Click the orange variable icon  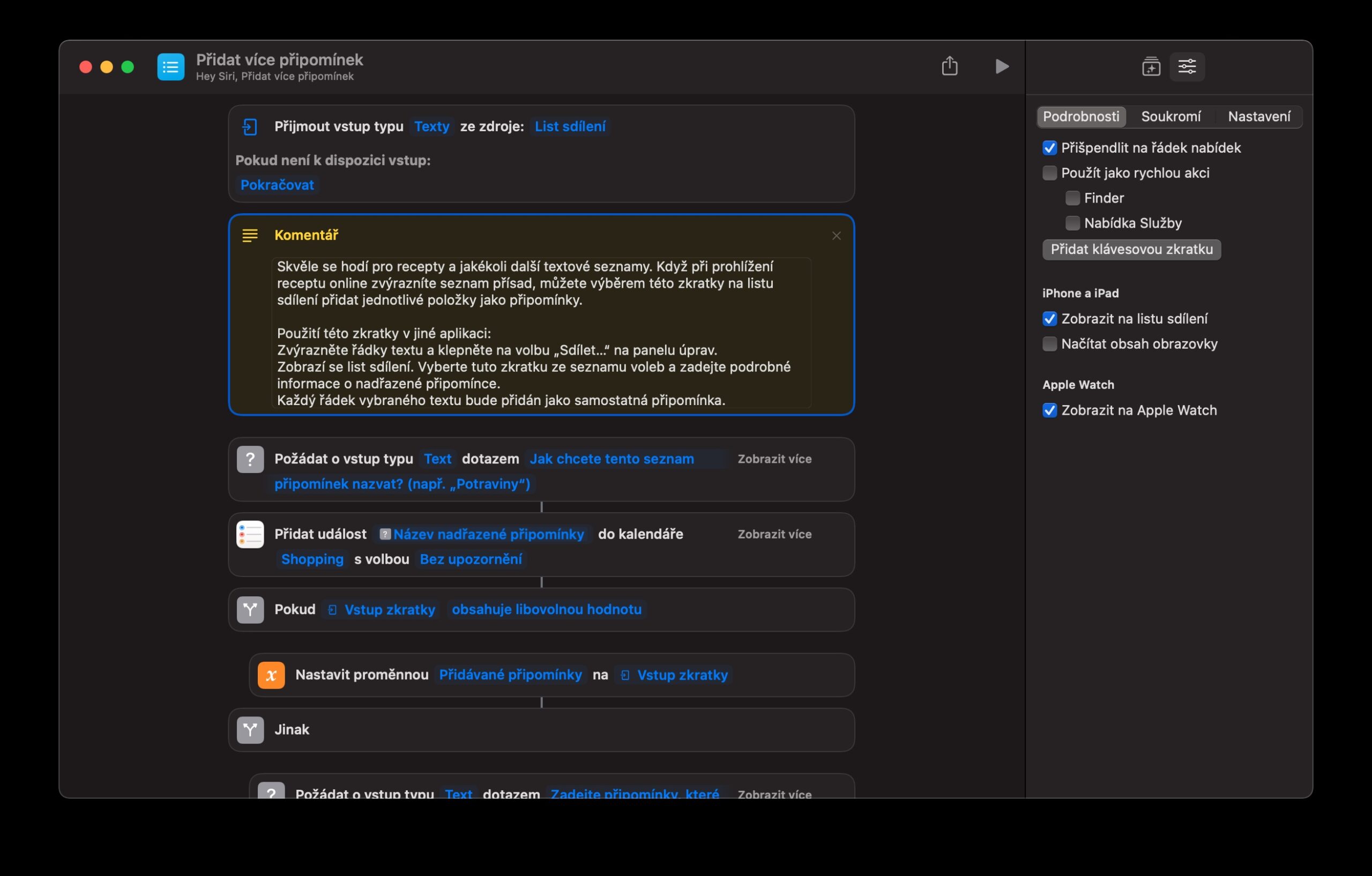point(271,675)
